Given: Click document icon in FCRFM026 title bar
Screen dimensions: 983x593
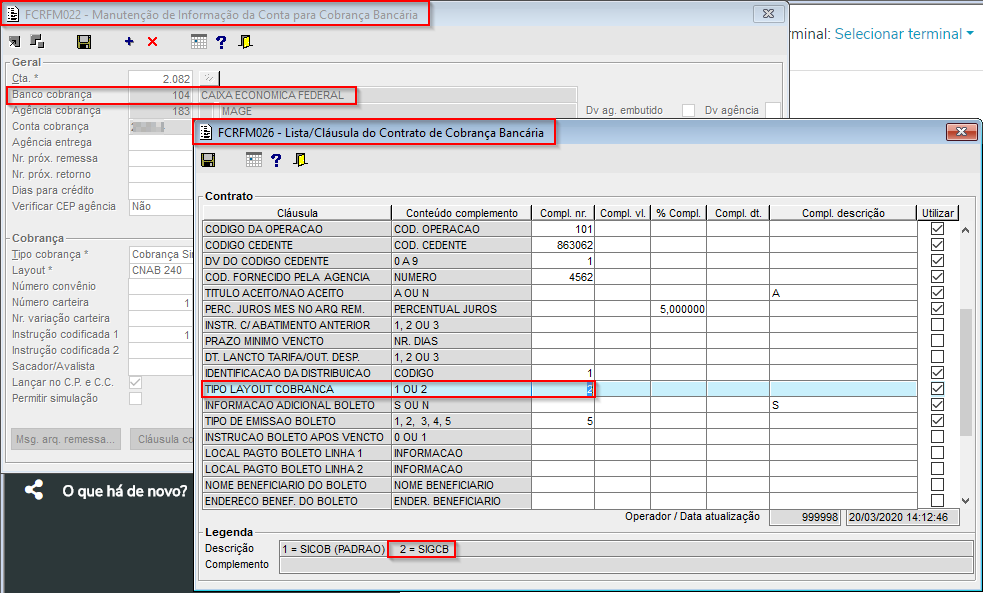Looking at the screenshot, I should [x=206, y=132].
